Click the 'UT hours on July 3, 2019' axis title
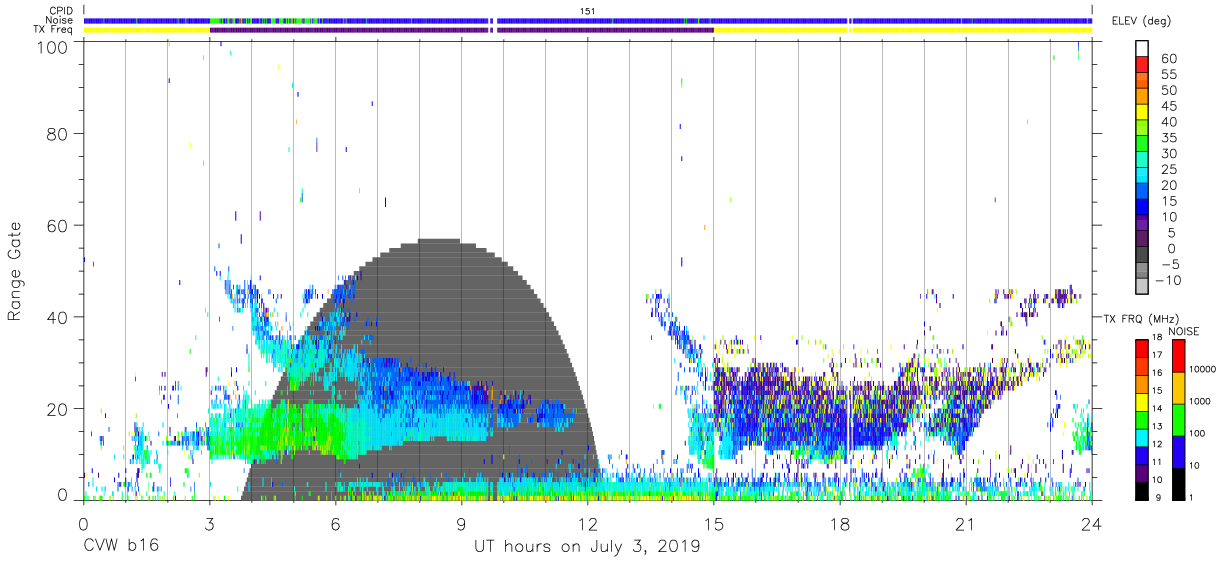Viewport: 1228px width, 567px height. tap(587, 547)
